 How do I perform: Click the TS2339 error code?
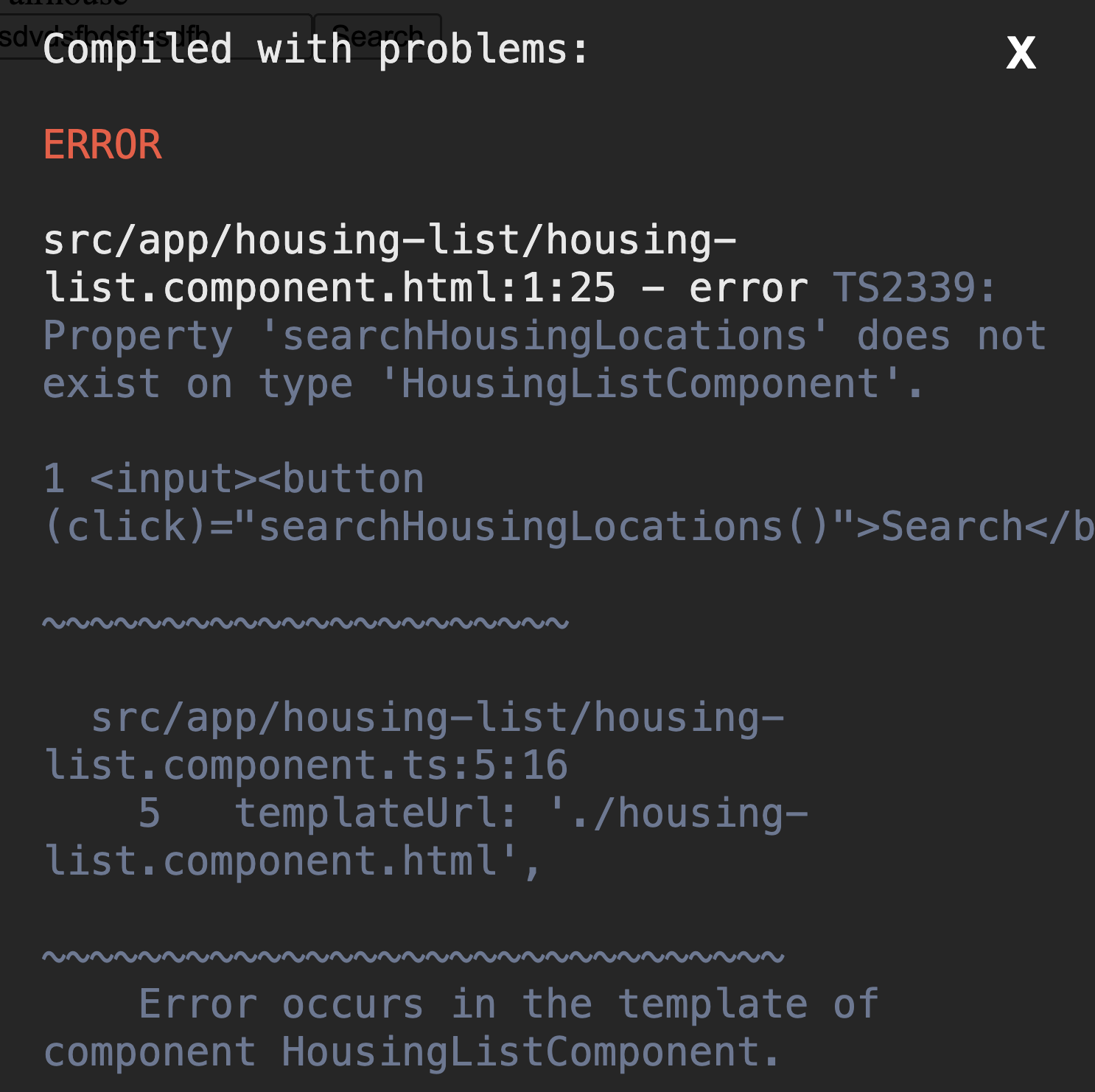point(914,288)
